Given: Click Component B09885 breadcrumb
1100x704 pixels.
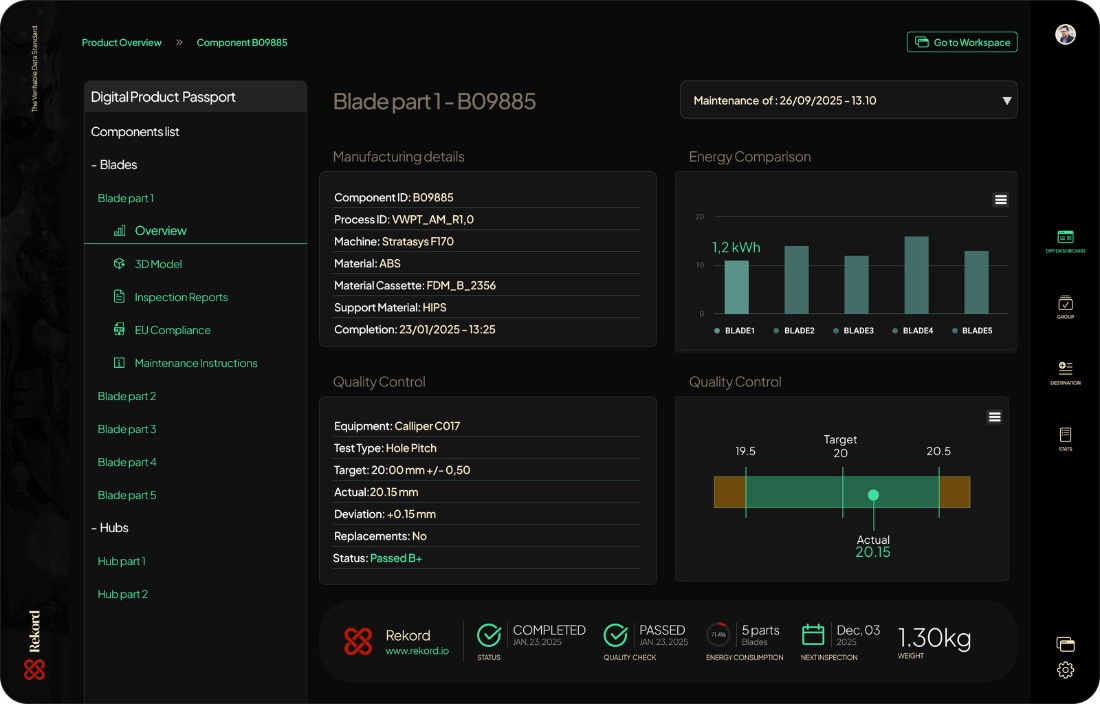Looking at the screenshot, I should (x=242, y=42).
